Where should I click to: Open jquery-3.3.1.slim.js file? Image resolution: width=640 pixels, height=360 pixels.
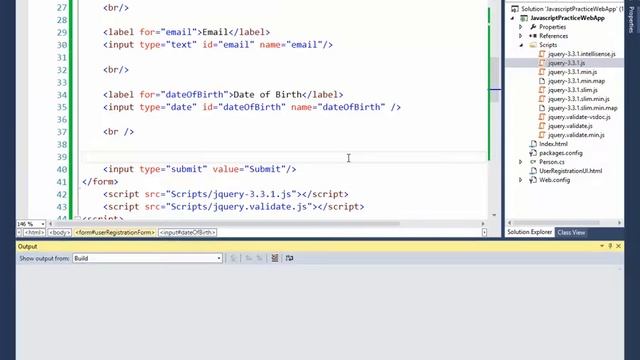pos(573,90)
